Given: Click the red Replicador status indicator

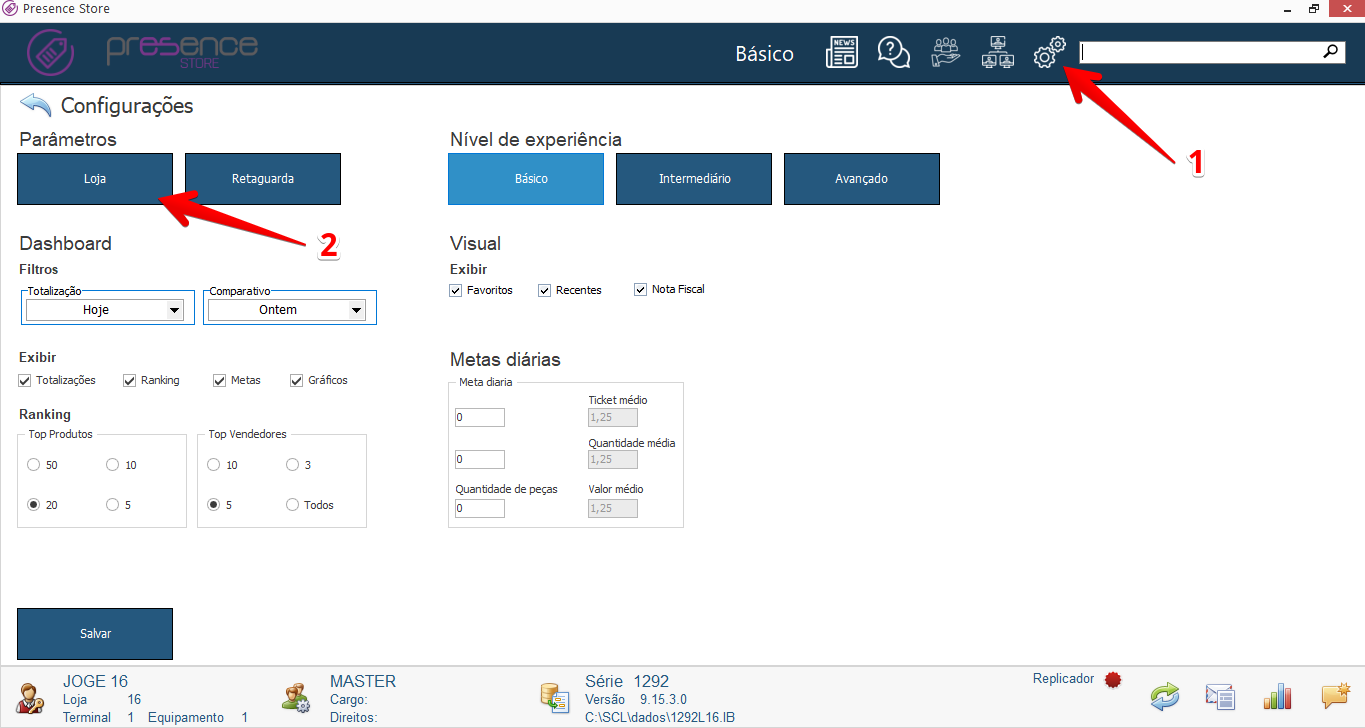Looking at the screenshot, I should (1113, 680).
